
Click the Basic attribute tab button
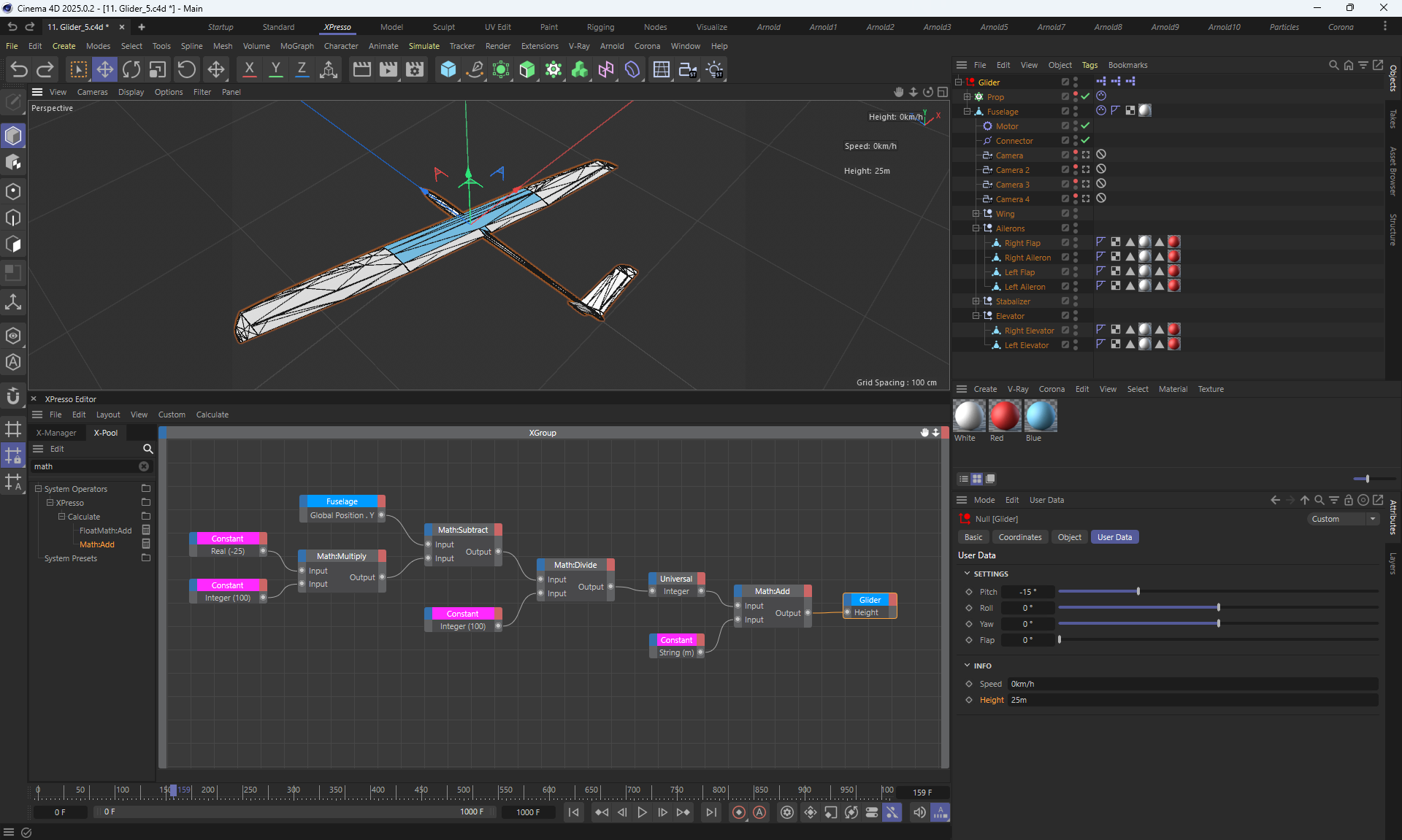click(973, 537)
